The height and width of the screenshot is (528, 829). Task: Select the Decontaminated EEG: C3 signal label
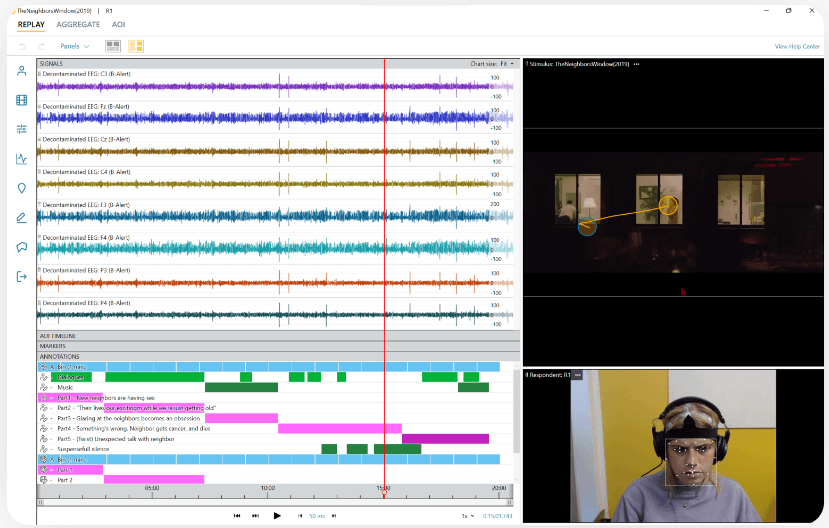click(86, 74)
